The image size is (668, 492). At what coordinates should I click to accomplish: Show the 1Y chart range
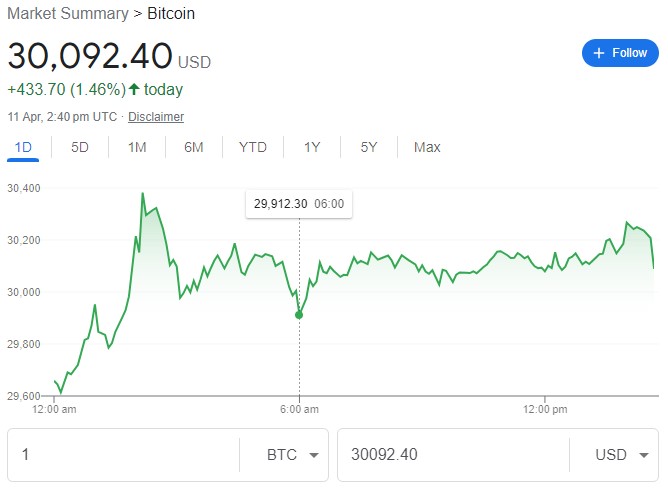point(312,147)
